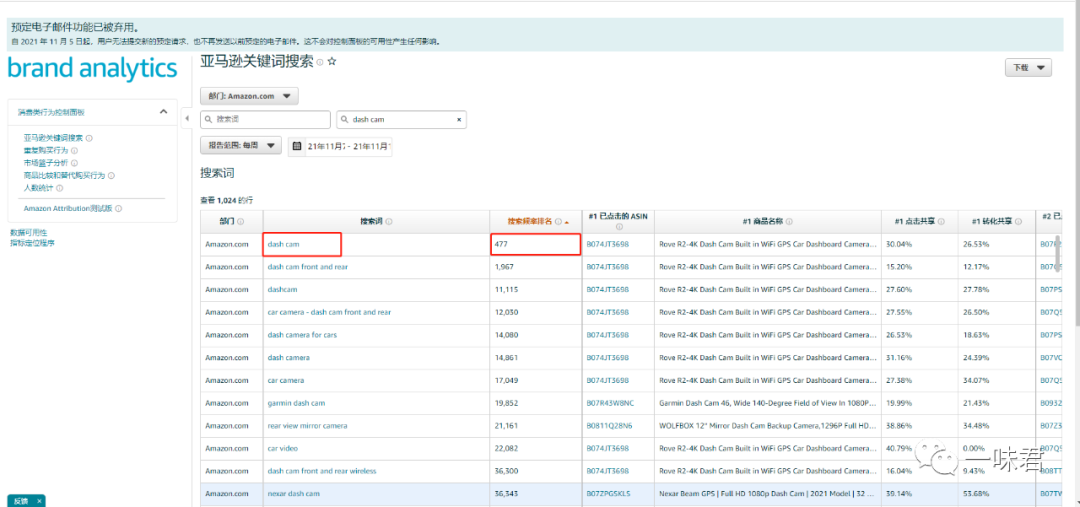Open the garmin dash cam link
Viewport: 1080px width, 507px height.
click(x=296, y=403)
